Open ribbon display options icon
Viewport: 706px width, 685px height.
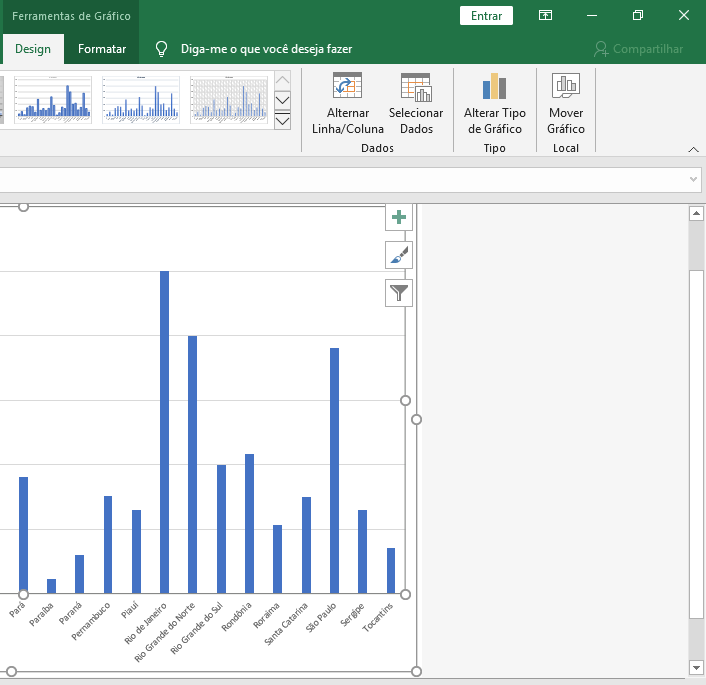click(545, 15)
